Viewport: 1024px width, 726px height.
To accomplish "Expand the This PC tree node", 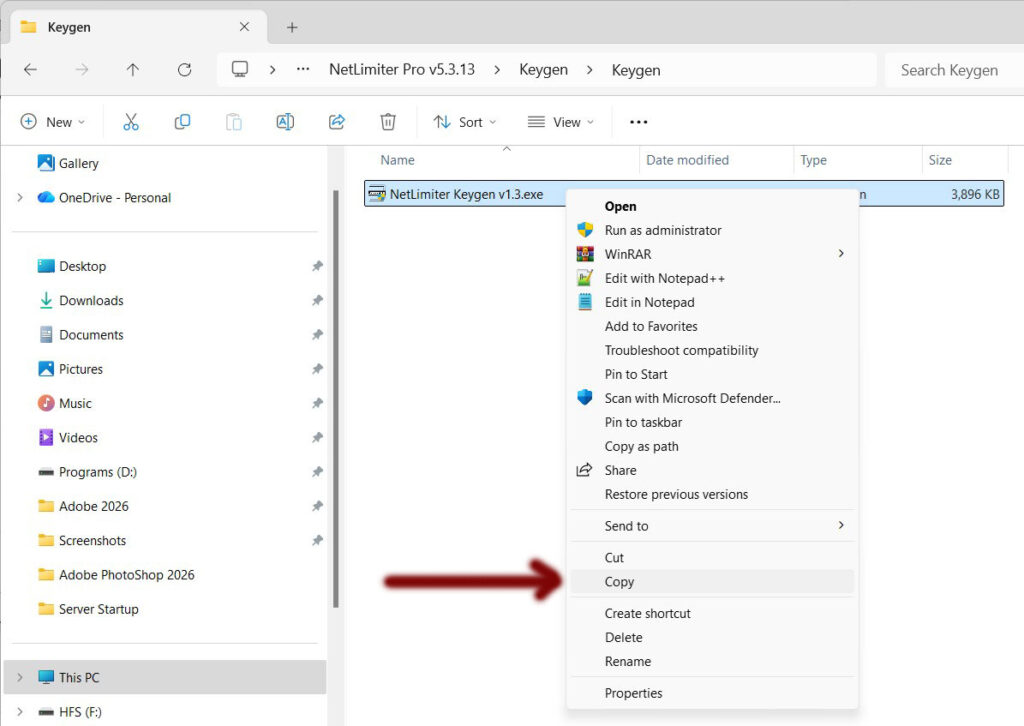I will pos(20,677).
